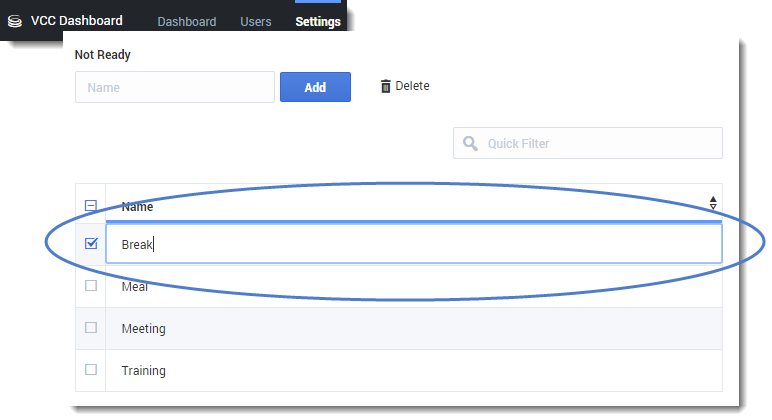Select the Meeting row name
772x420 pixels.
(x=144, y=329)
